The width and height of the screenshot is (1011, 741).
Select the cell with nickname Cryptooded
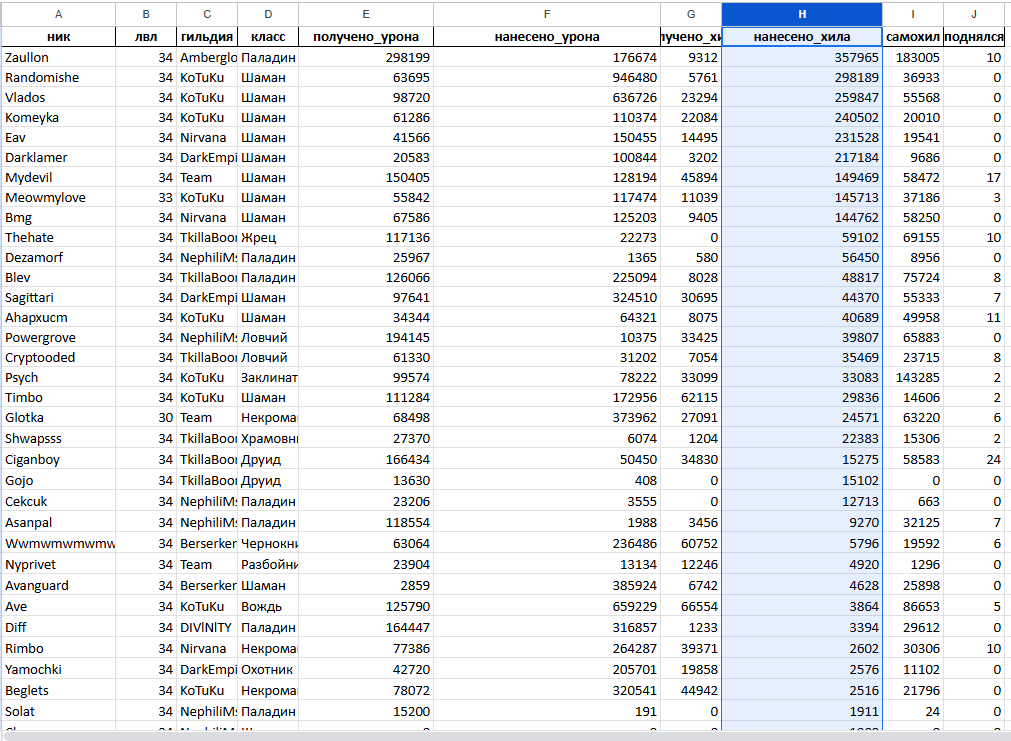coord(58,357)
